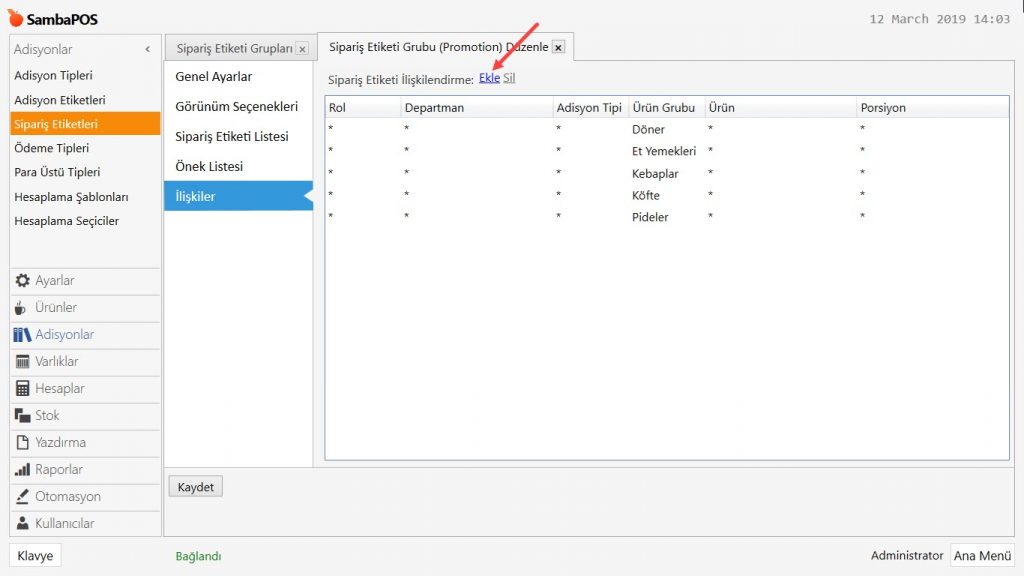Image resolution: width=1024 pixels, height=576 pixels.
Task: Open Yazdırma document icon section
Action: (23, 443)
